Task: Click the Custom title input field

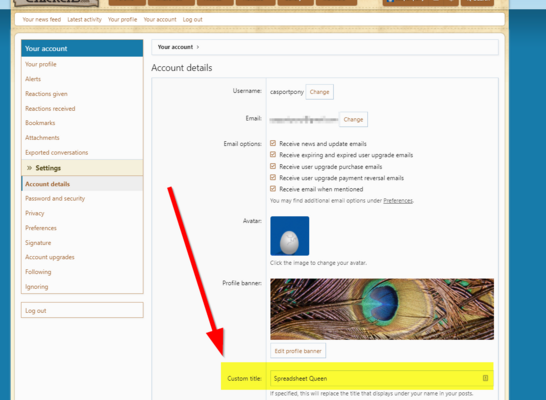Action: (x=382, y=378)
